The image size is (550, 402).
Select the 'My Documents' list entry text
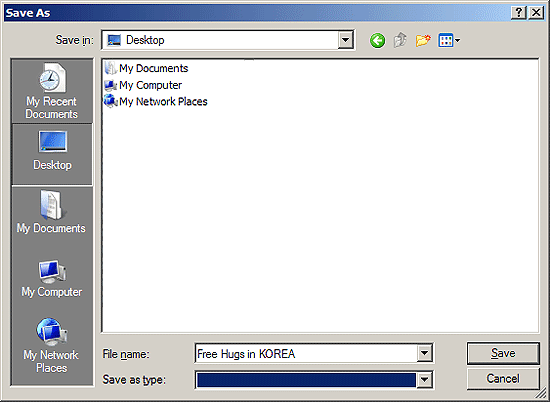(154, 68)
